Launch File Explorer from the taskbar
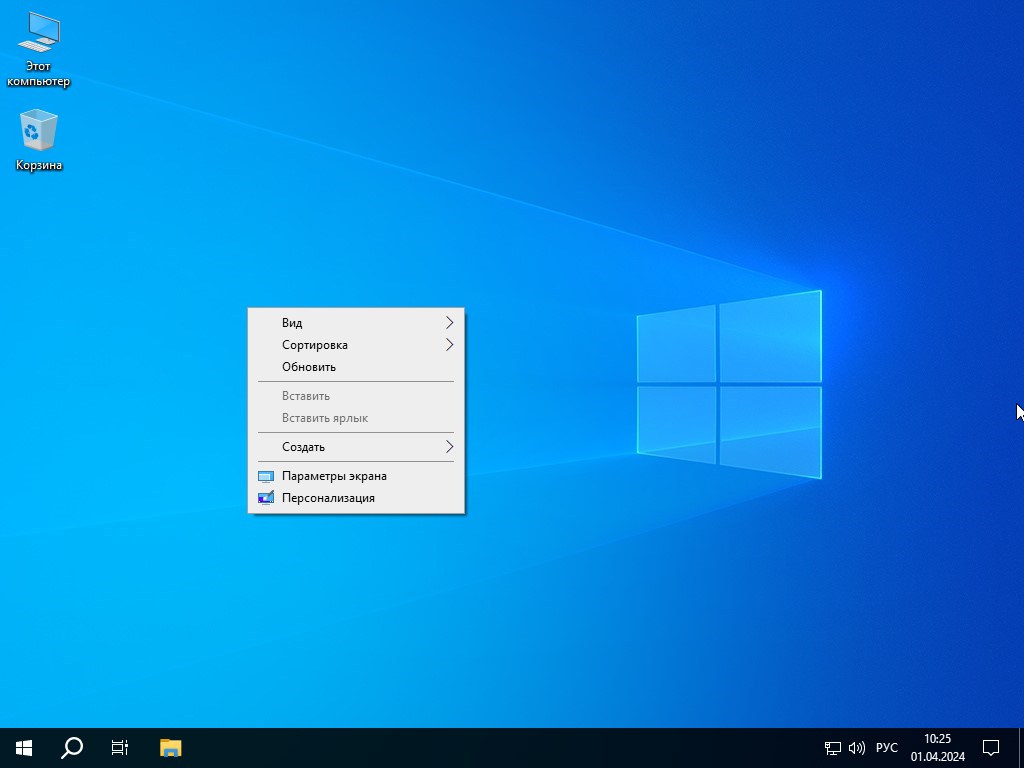Image resolution: width=1024 pixels, height=768 pixels. (x=171, y=747)
